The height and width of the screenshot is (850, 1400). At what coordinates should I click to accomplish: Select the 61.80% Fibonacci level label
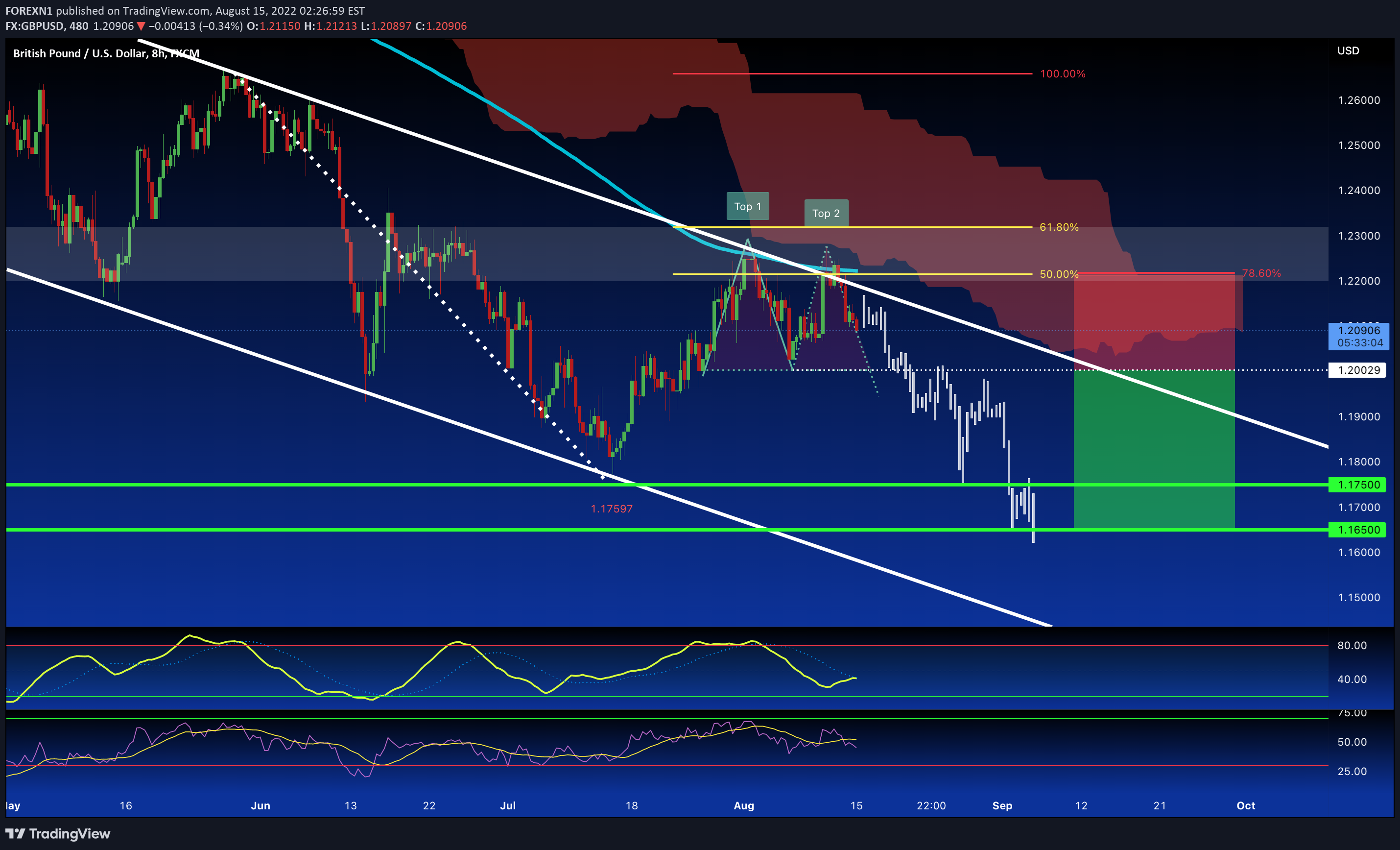coord(1059,227)
